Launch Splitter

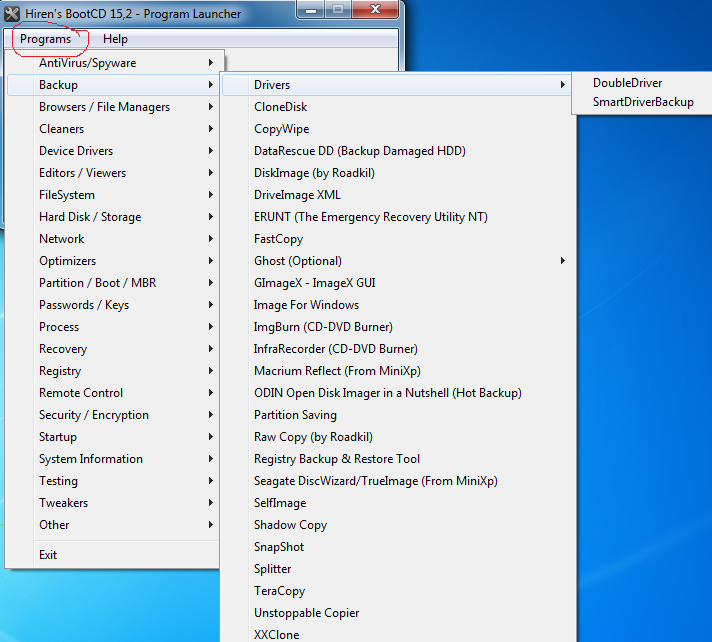[x=397, y=569]
